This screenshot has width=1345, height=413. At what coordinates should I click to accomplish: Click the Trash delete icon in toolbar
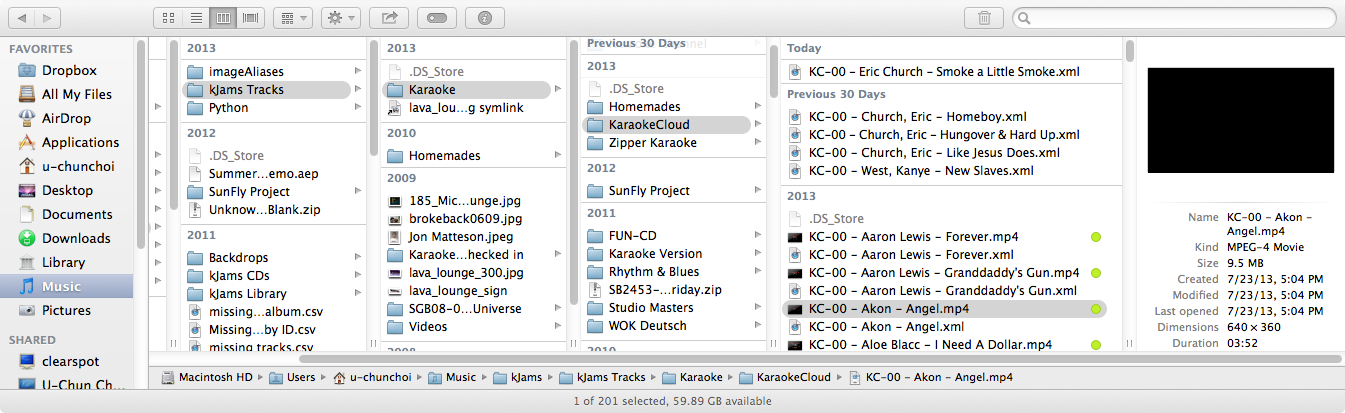984,18
